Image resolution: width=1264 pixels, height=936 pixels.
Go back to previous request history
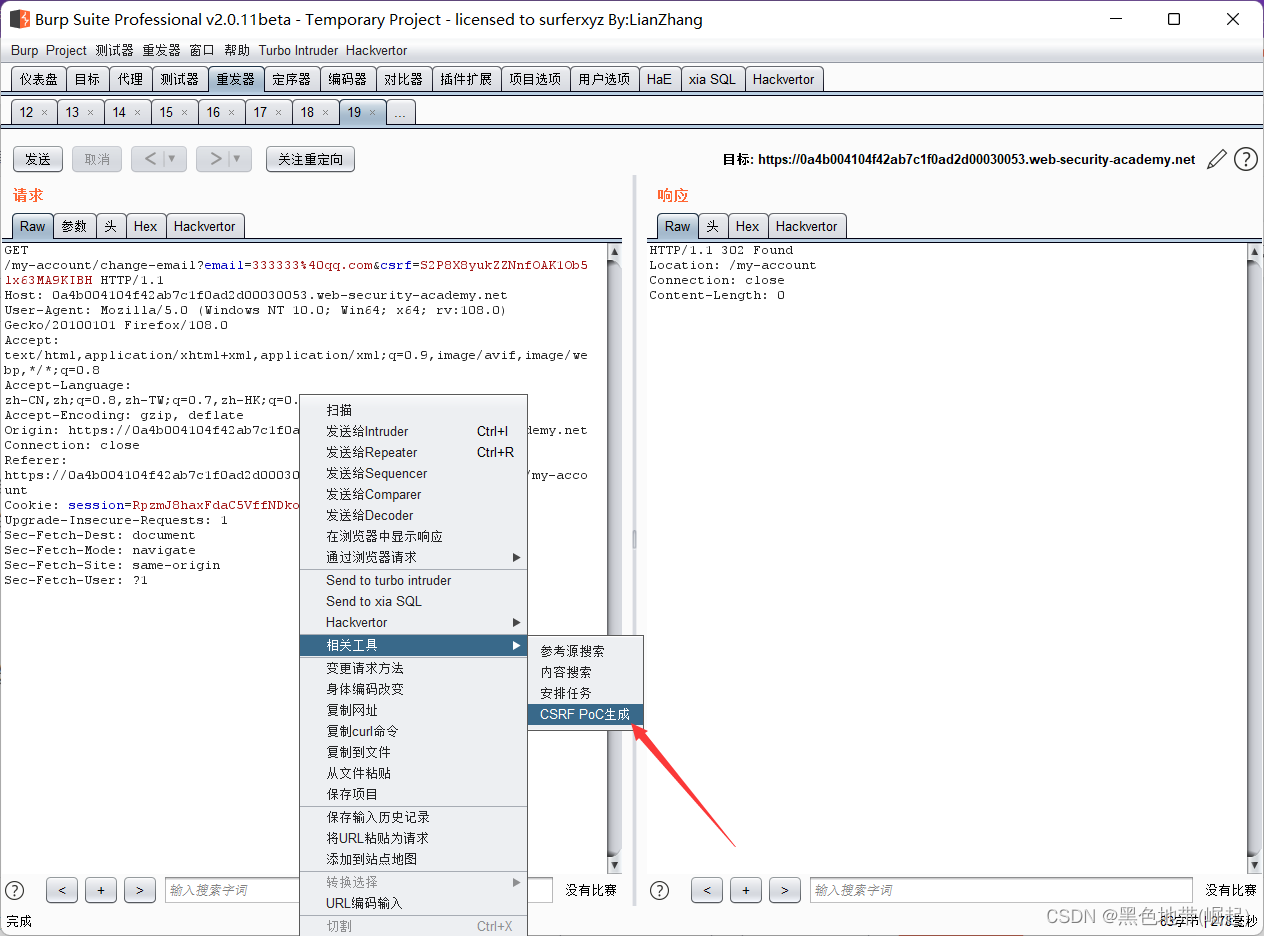[x=148, y=159]
